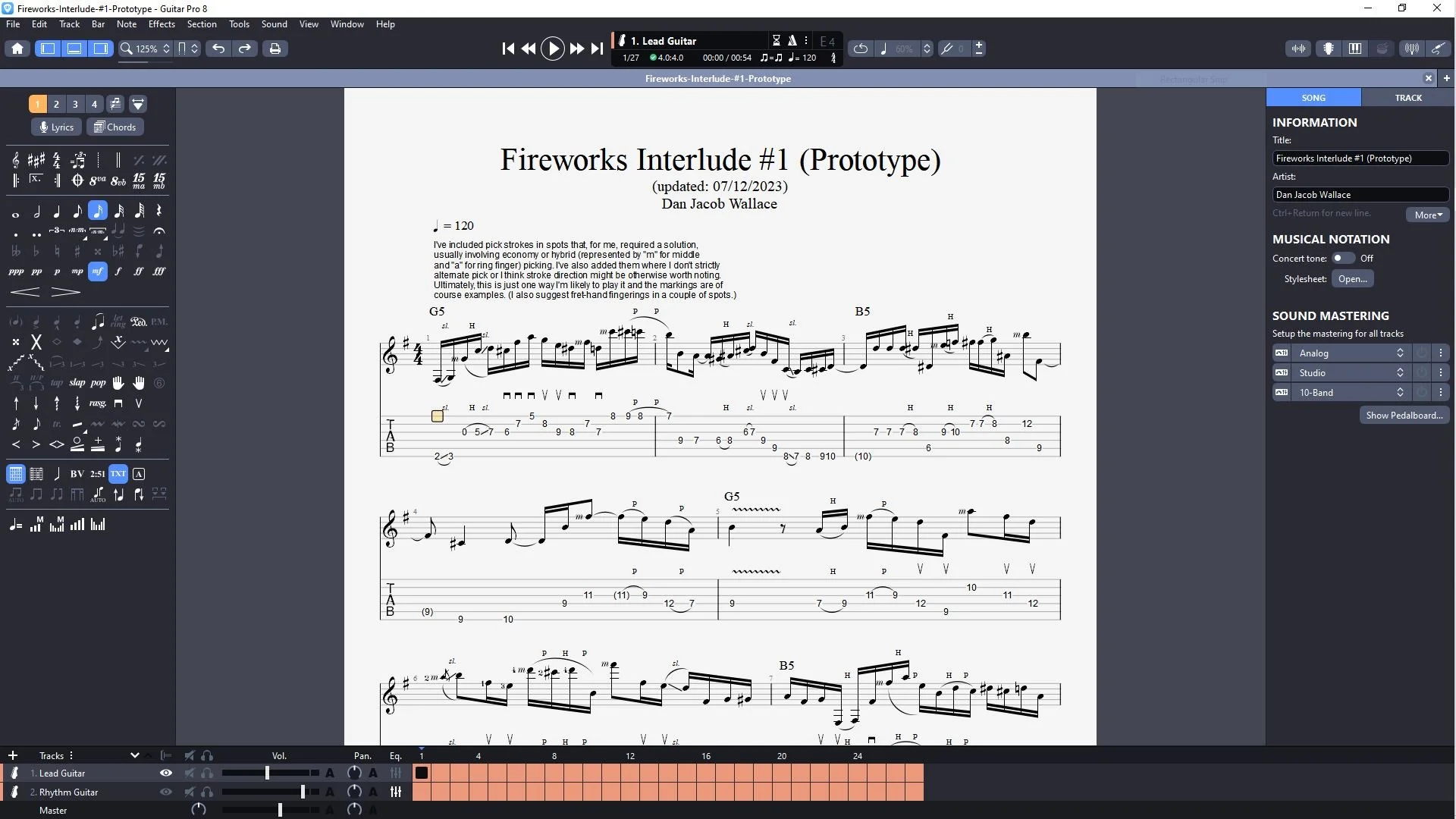1456x819 pixels.
Task: Open the Analog mastering preset selector
Action: point(1351,353)
